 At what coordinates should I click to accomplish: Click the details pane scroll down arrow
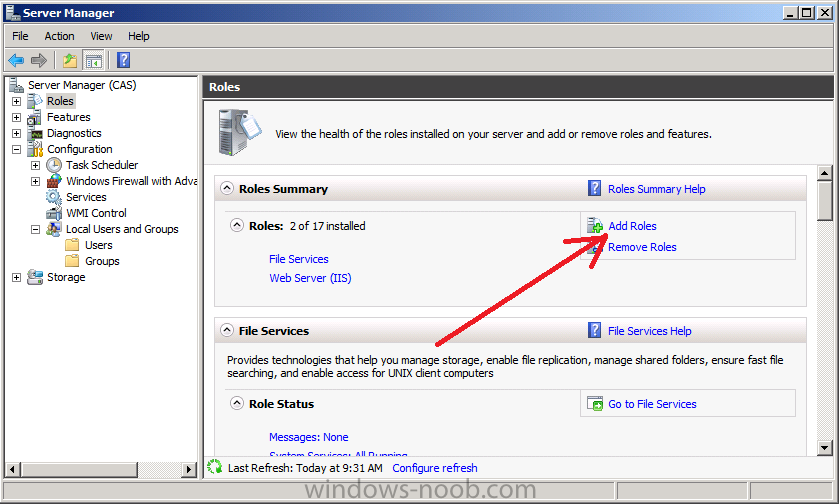(824, 447)
